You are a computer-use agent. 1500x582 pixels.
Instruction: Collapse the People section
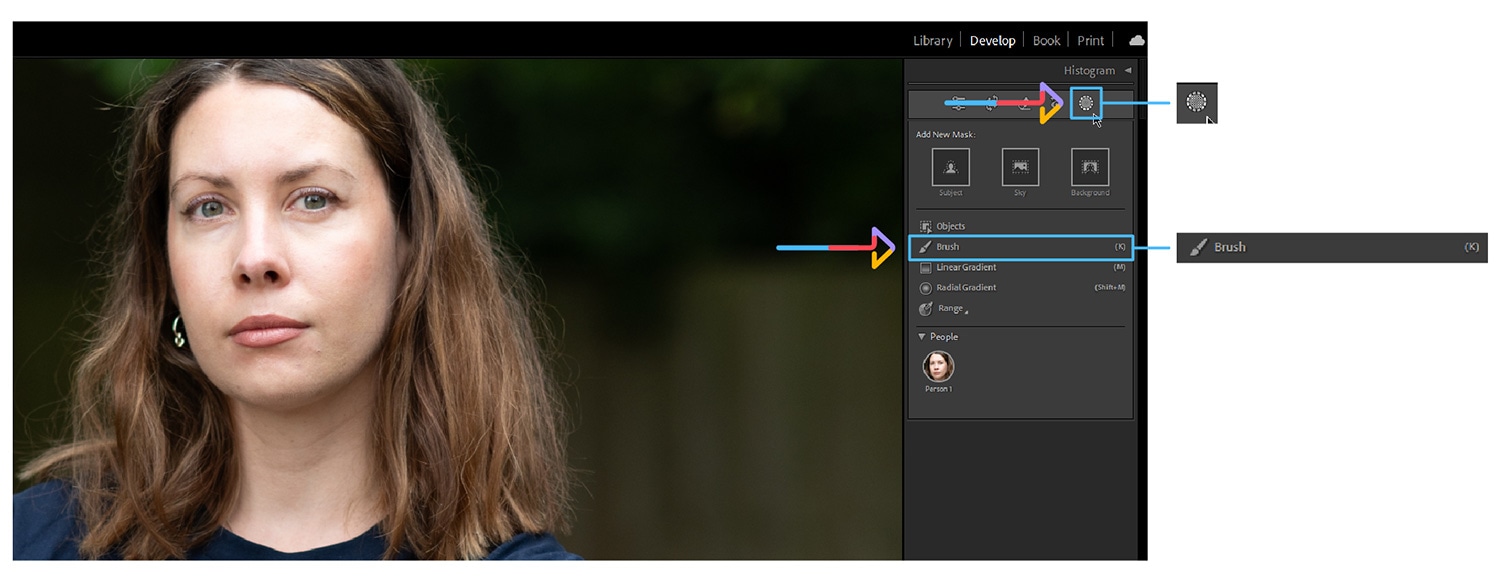(x=921, y=337)
